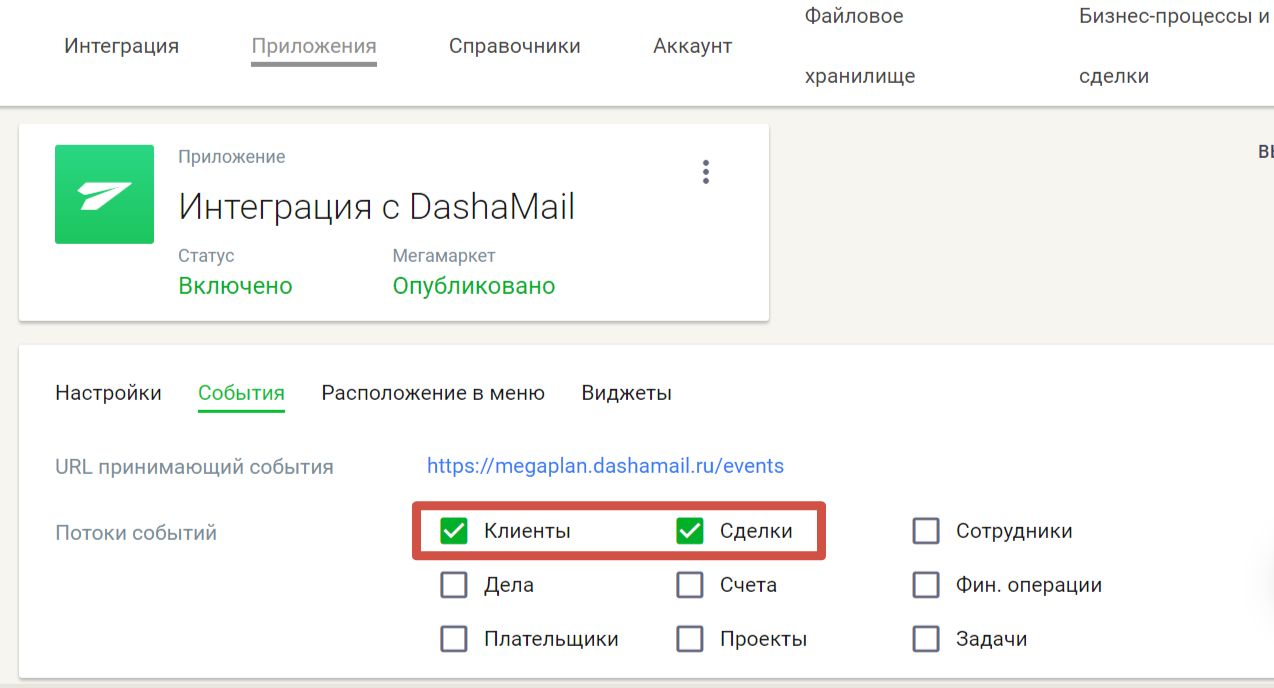Screen dimensions: 1274x688
Task: Tick the Счета checkbox
Action: pos(690,585)
